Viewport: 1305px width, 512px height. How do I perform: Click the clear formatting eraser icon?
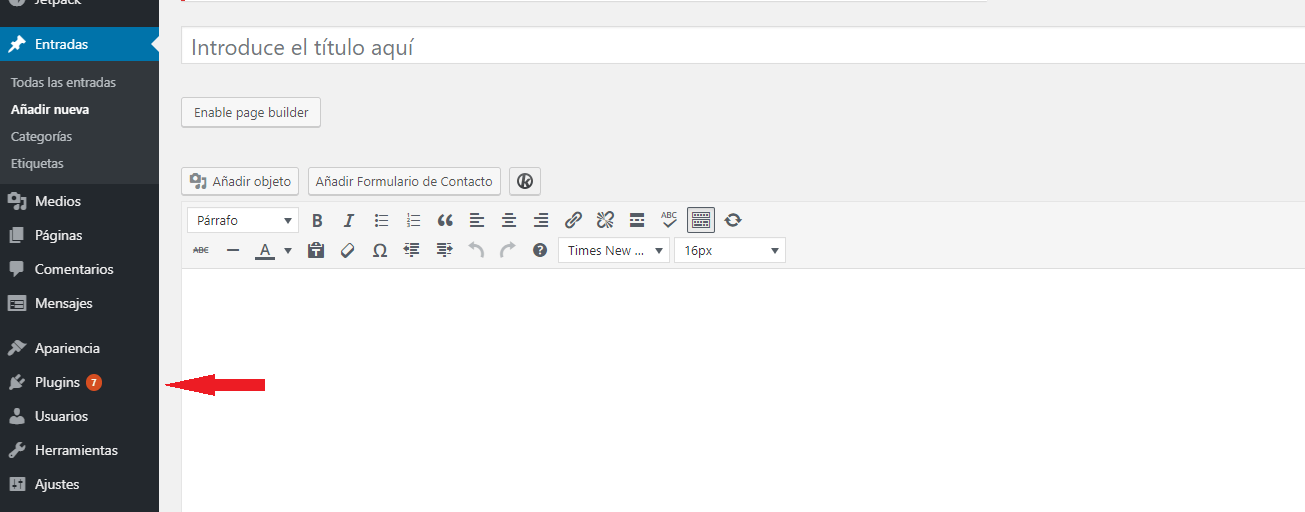(x=348, y=251)
